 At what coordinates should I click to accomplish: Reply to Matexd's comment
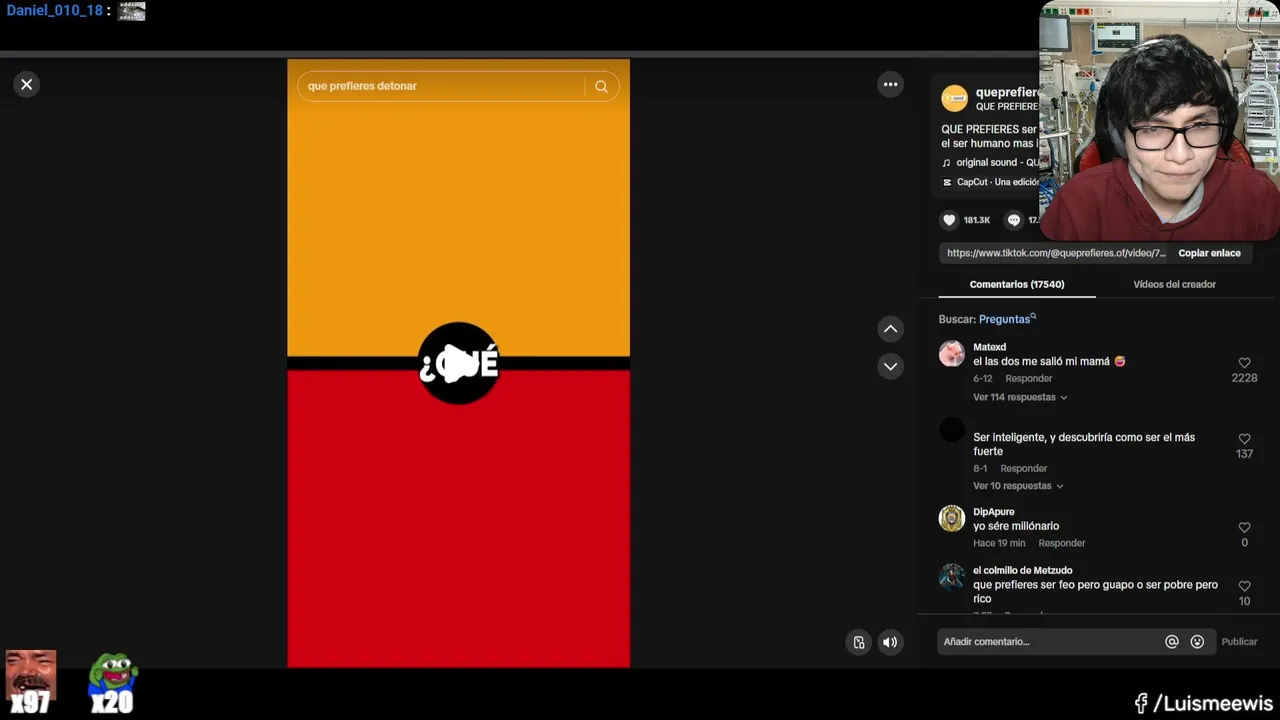pos(1029,379)
